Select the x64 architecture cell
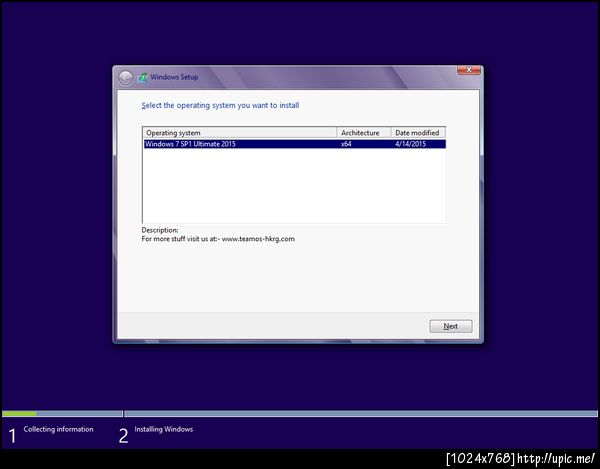This screenshot has height=469, width=600. [x=346, y=144]
